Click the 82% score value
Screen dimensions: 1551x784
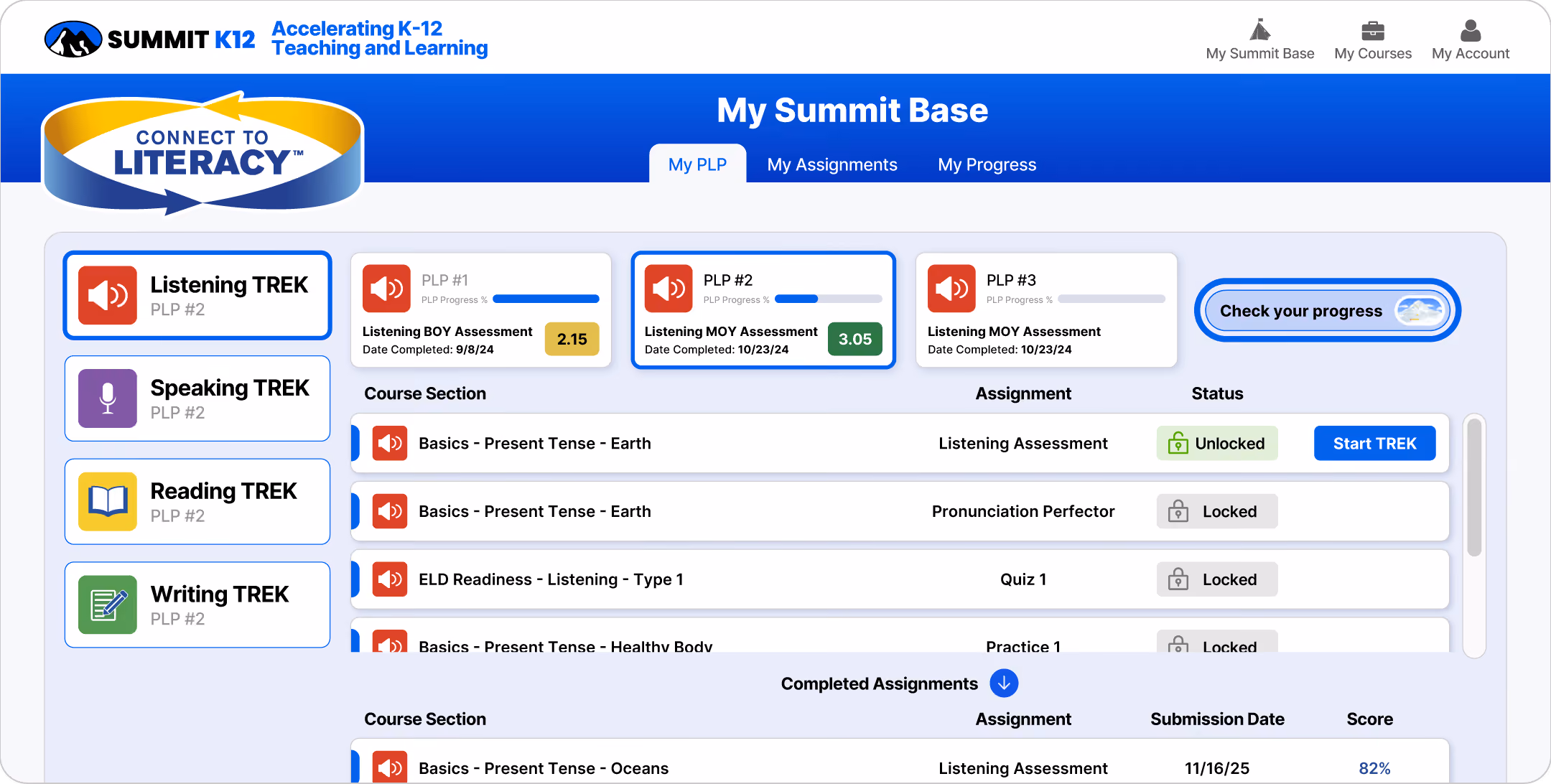tap(1374, 768)
